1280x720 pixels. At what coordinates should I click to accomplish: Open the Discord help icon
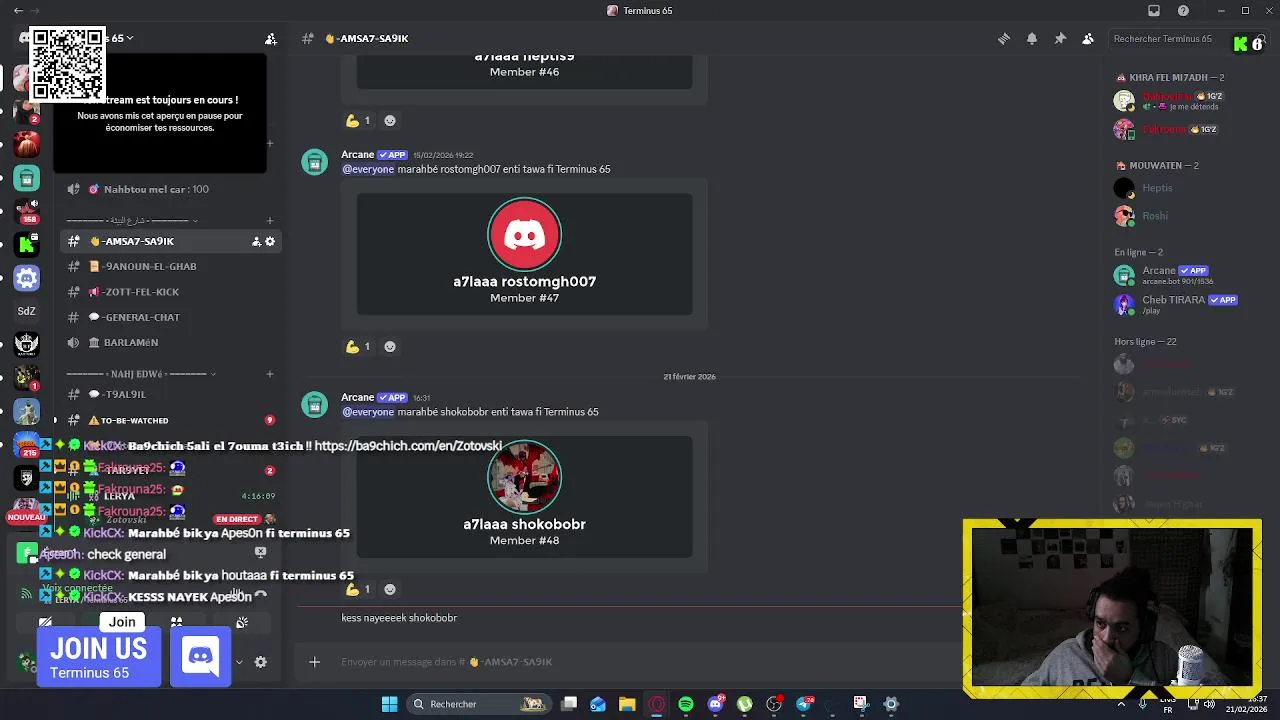tap(1184, 10)
